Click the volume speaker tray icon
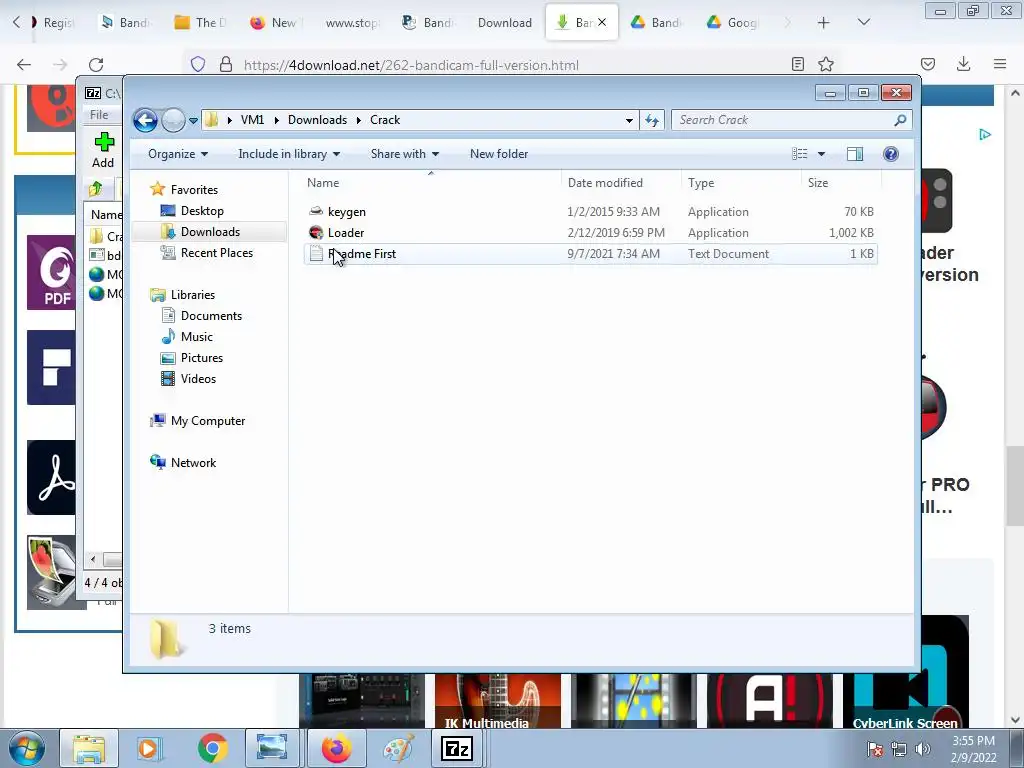Image resolution: width=1024 pixels, height=768 pixels. 922,749
